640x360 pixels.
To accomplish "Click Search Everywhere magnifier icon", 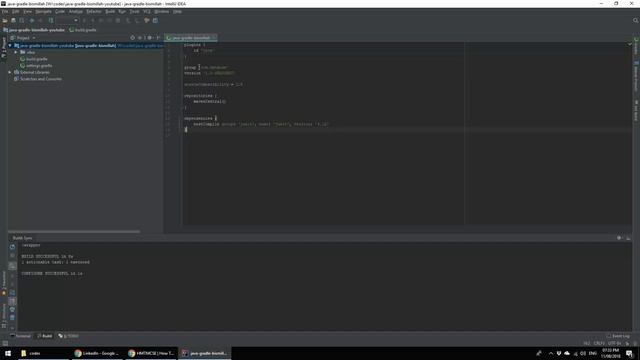I will click(x=636, y=20).
